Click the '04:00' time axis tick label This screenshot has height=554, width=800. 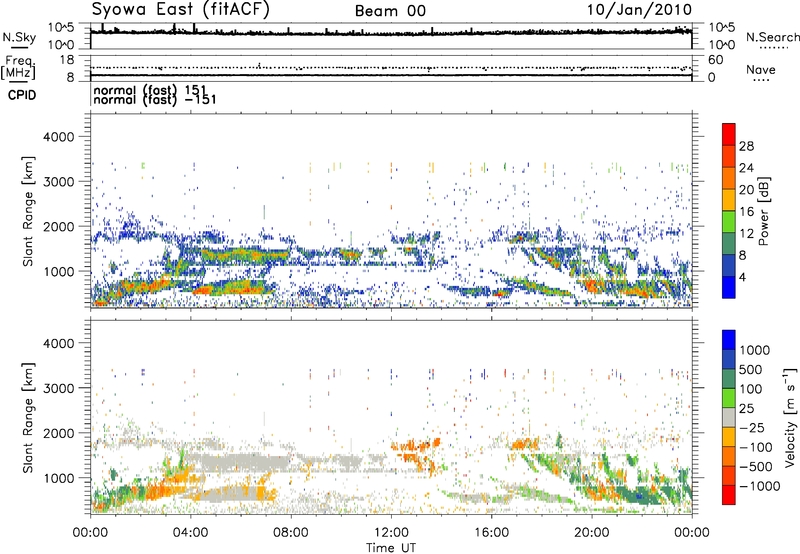click(x=191, y=533)
